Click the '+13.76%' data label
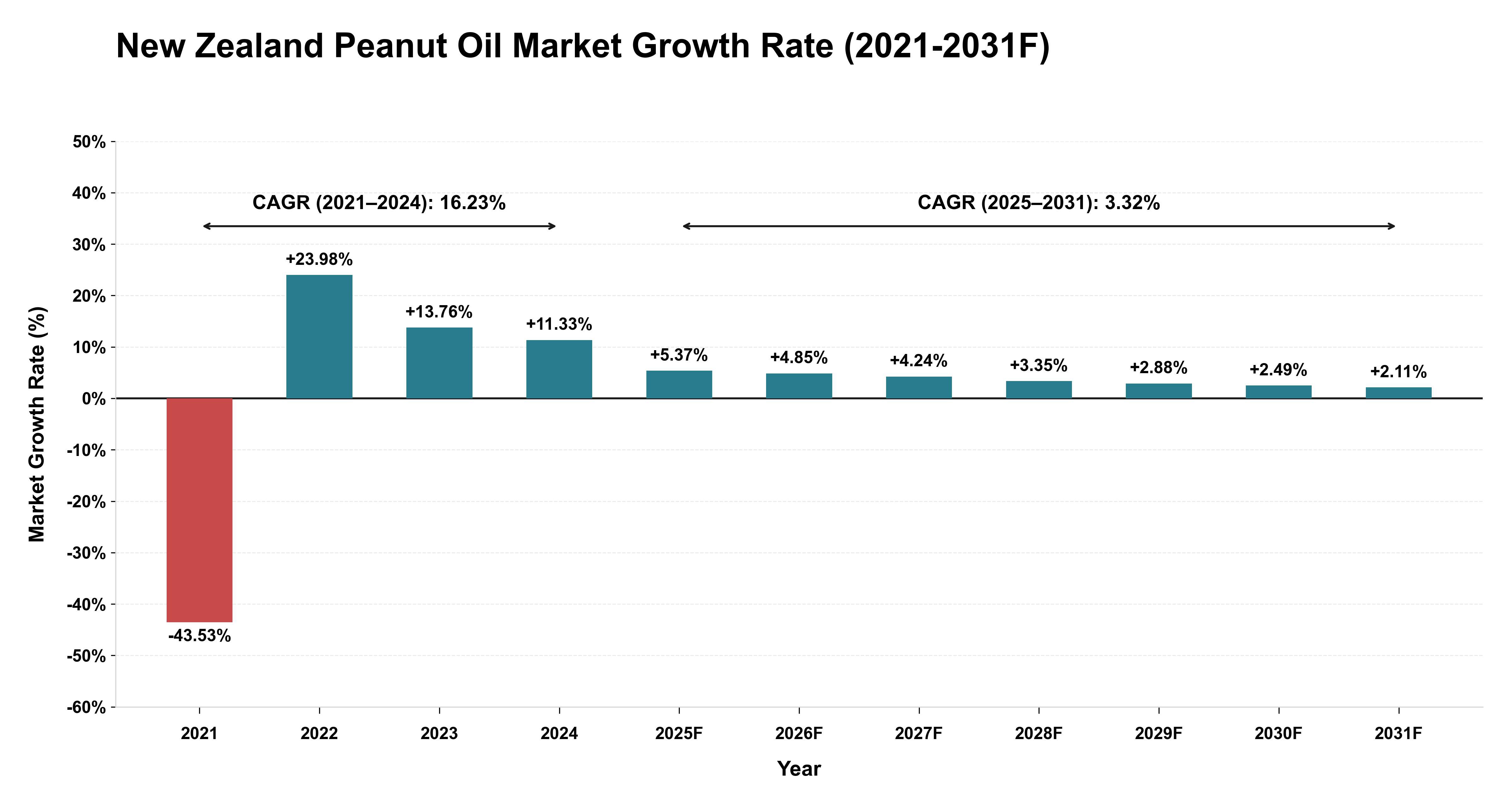Image resolution: width=1512 pixels, height=803 pixels. pos(439,312)
